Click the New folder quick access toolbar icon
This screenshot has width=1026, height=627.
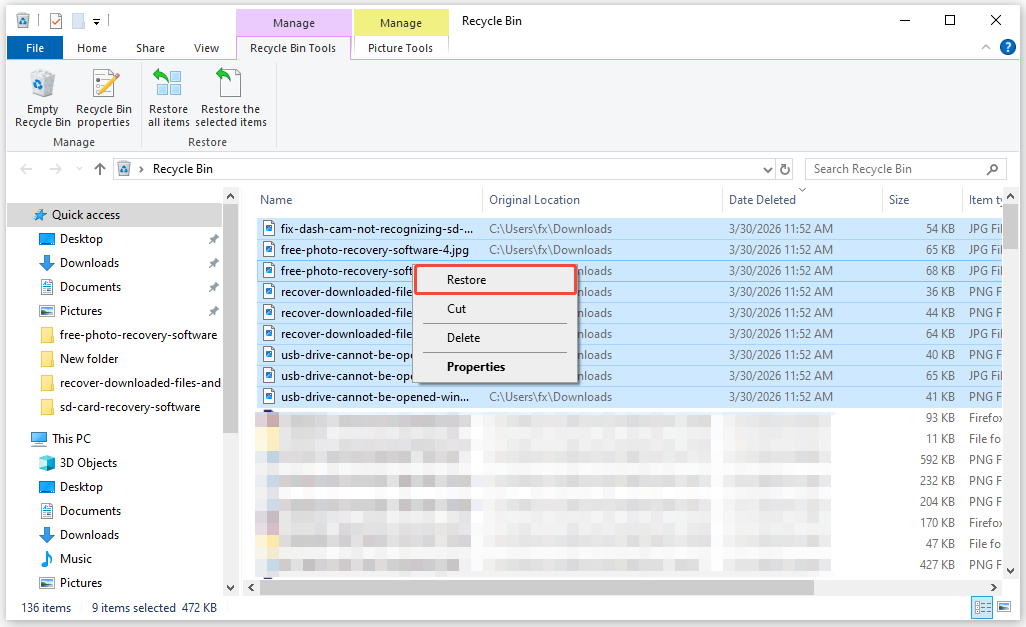coord(78,22)
